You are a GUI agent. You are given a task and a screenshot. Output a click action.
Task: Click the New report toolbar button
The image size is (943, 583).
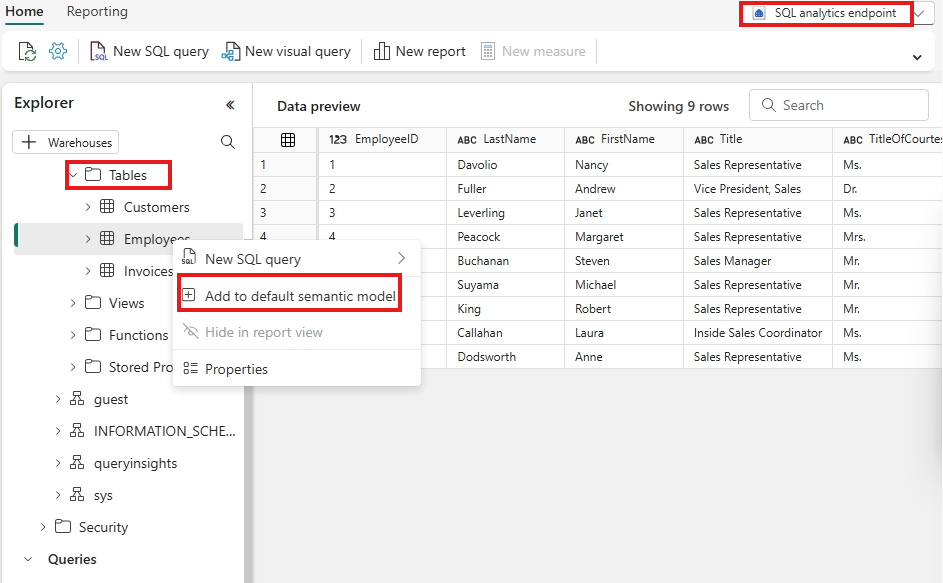click(419, 52)
